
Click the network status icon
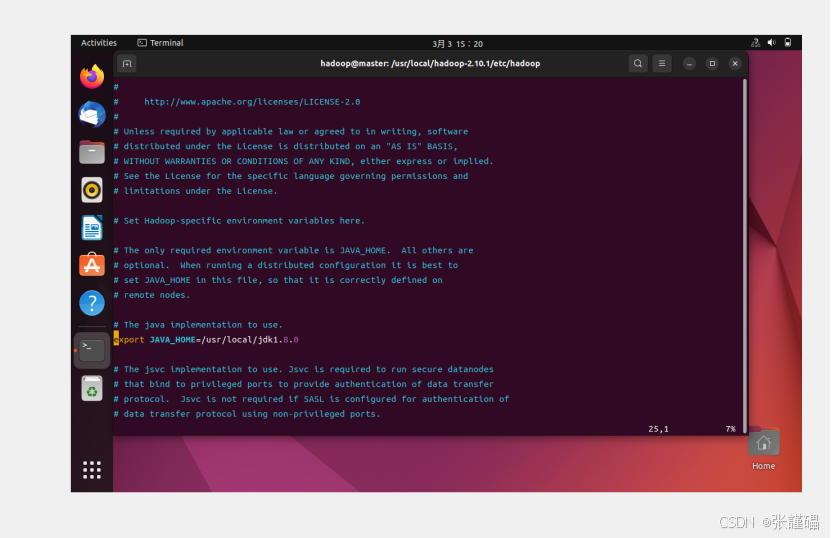coord(756,42)
